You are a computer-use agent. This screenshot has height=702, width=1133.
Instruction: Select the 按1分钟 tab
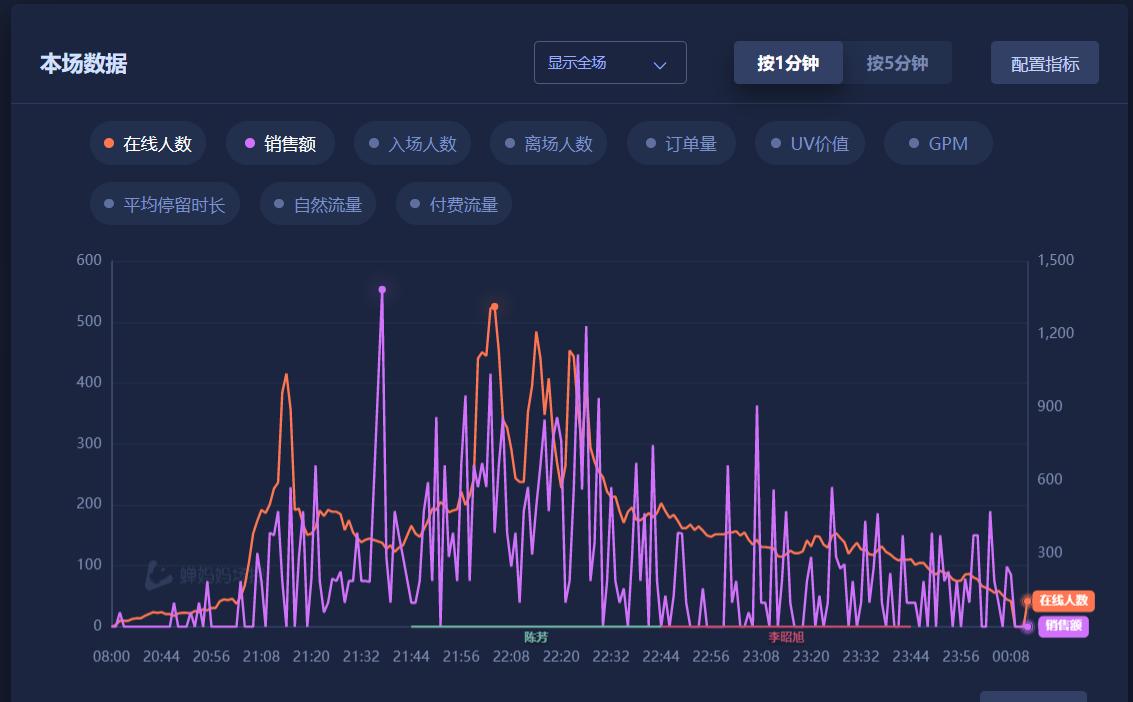pos(789,62)
